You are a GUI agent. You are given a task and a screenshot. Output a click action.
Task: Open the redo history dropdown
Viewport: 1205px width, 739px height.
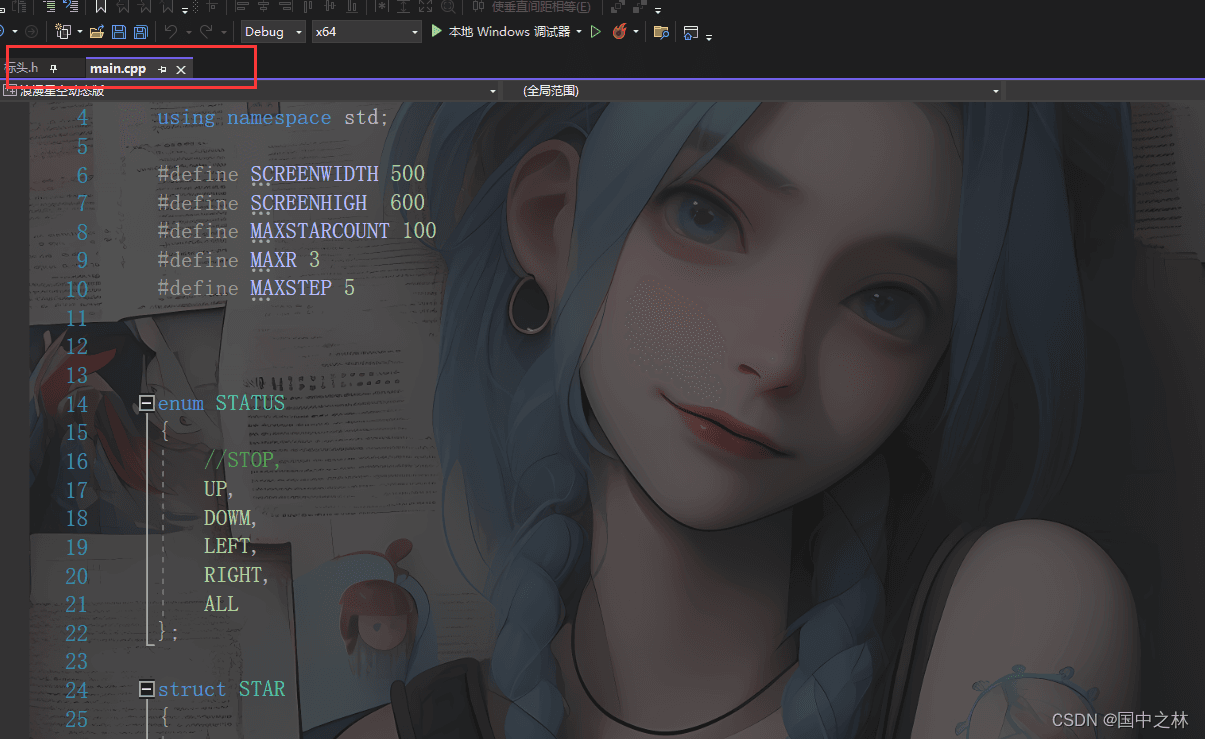[x=223, y=32]
